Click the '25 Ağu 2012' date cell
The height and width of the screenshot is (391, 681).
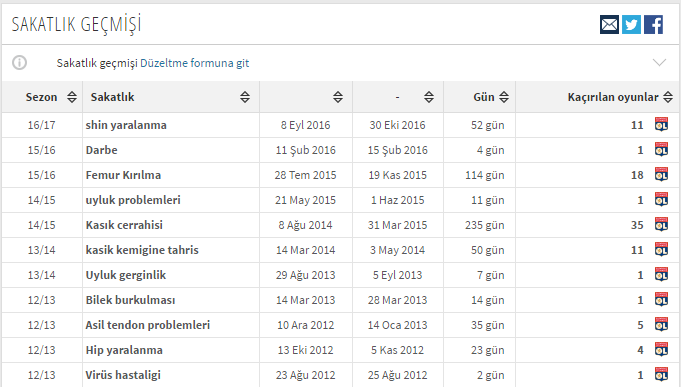tap(397, 375)
